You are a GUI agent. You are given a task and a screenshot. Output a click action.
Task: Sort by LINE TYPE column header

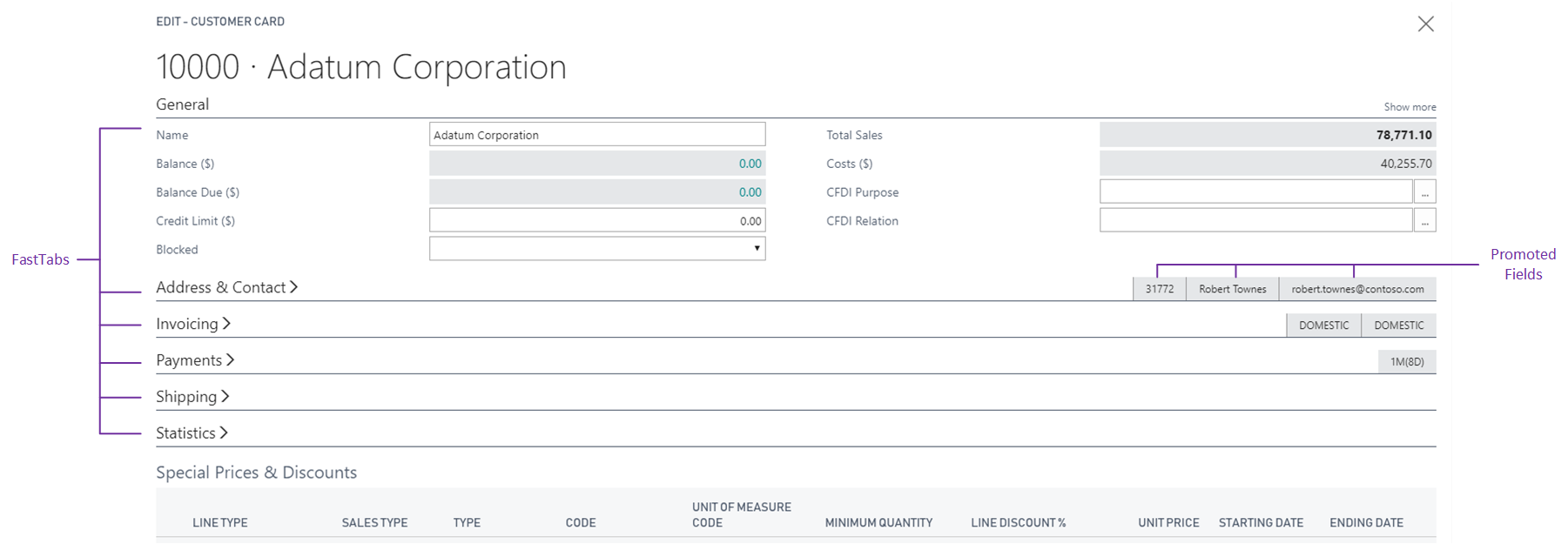coord(220,523)
